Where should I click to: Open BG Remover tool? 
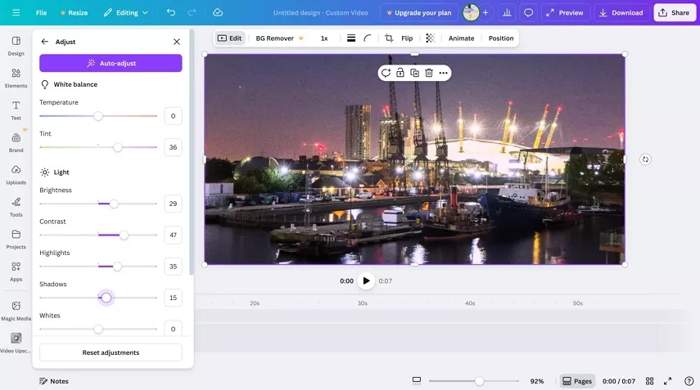pos(279,38)
